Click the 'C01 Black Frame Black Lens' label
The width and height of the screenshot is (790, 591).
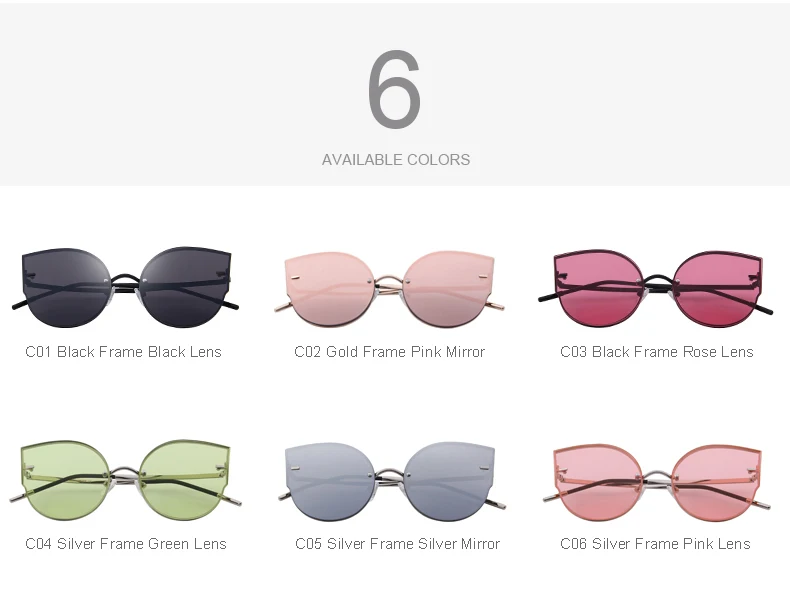click(x=123, y=352)
